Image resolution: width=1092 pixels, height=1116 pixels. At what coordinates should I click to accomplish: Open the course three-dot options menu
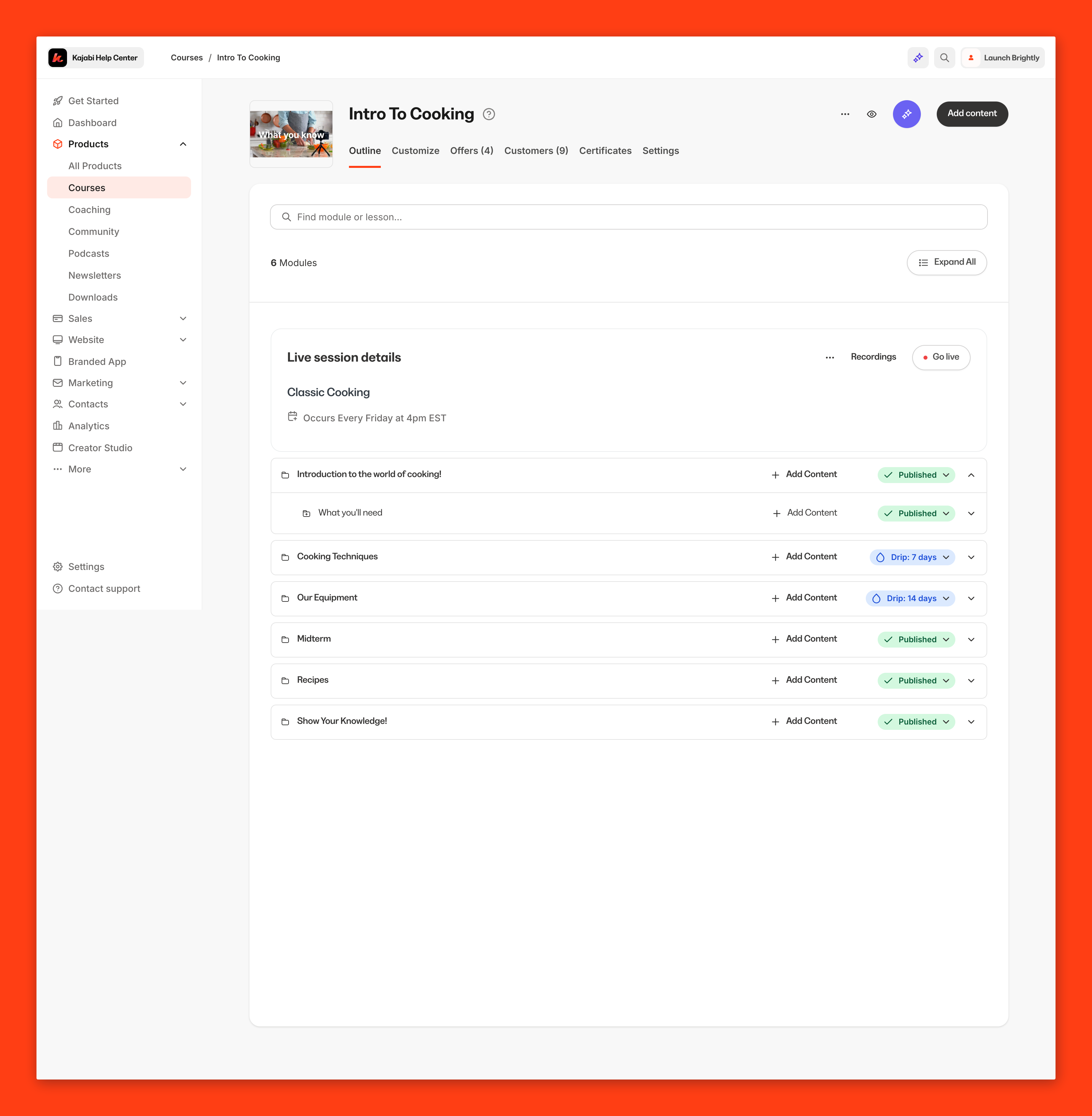(845, 114)
